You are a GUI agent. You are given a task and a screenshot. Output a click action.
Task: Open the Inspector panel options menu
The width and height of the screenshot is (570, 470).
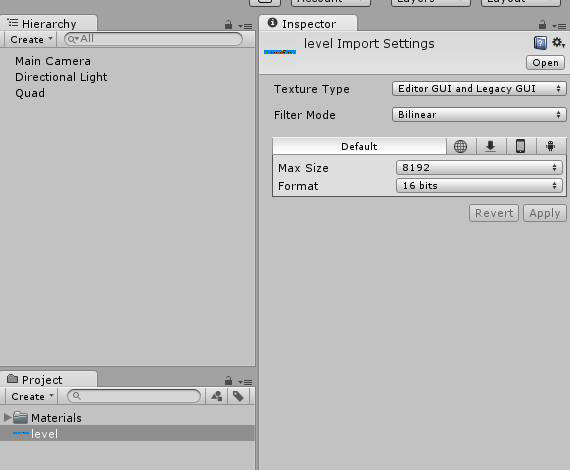[x=559, y=26]
